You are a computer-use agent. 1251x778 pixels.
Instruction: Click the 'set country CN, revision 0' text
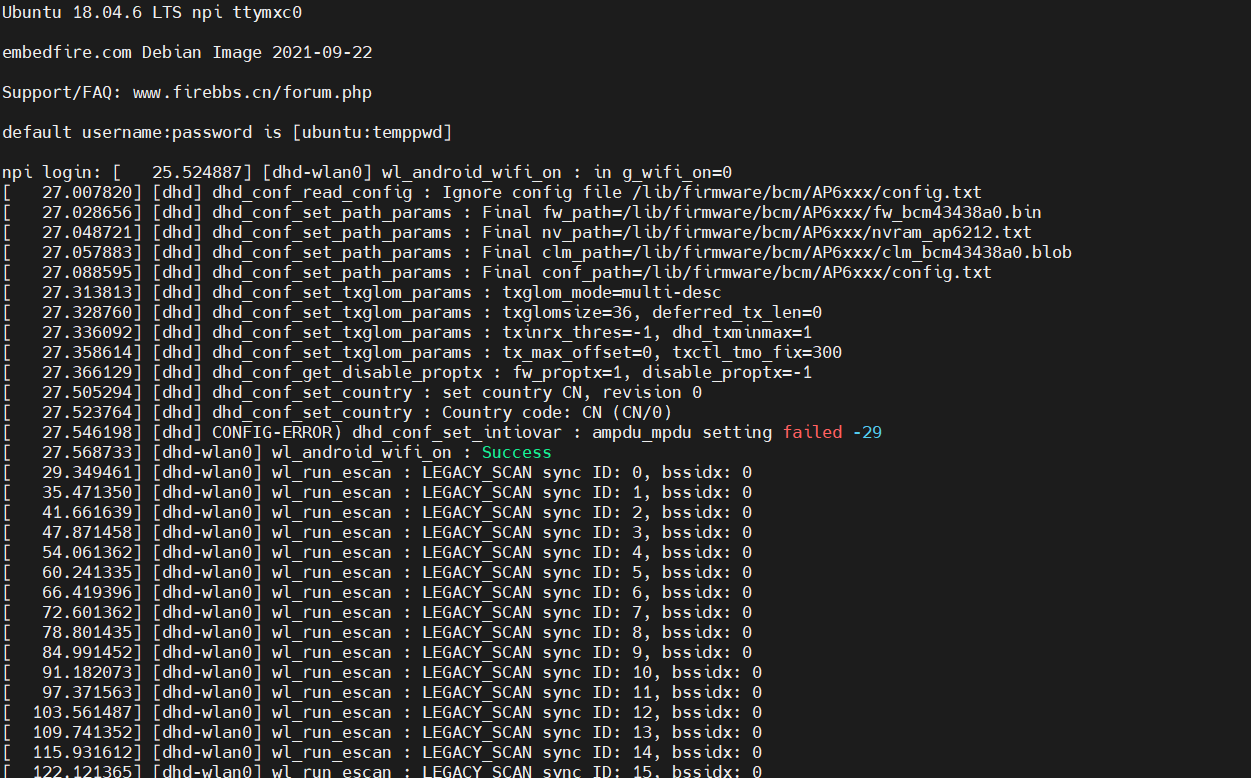(x=572, y=392)
